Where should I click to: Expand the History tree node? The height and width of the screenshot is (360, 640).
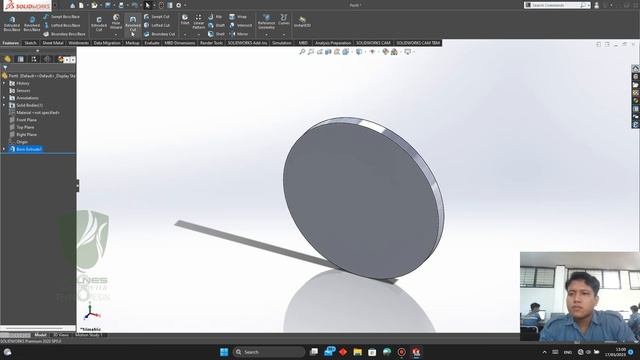(x=4, y=83)
